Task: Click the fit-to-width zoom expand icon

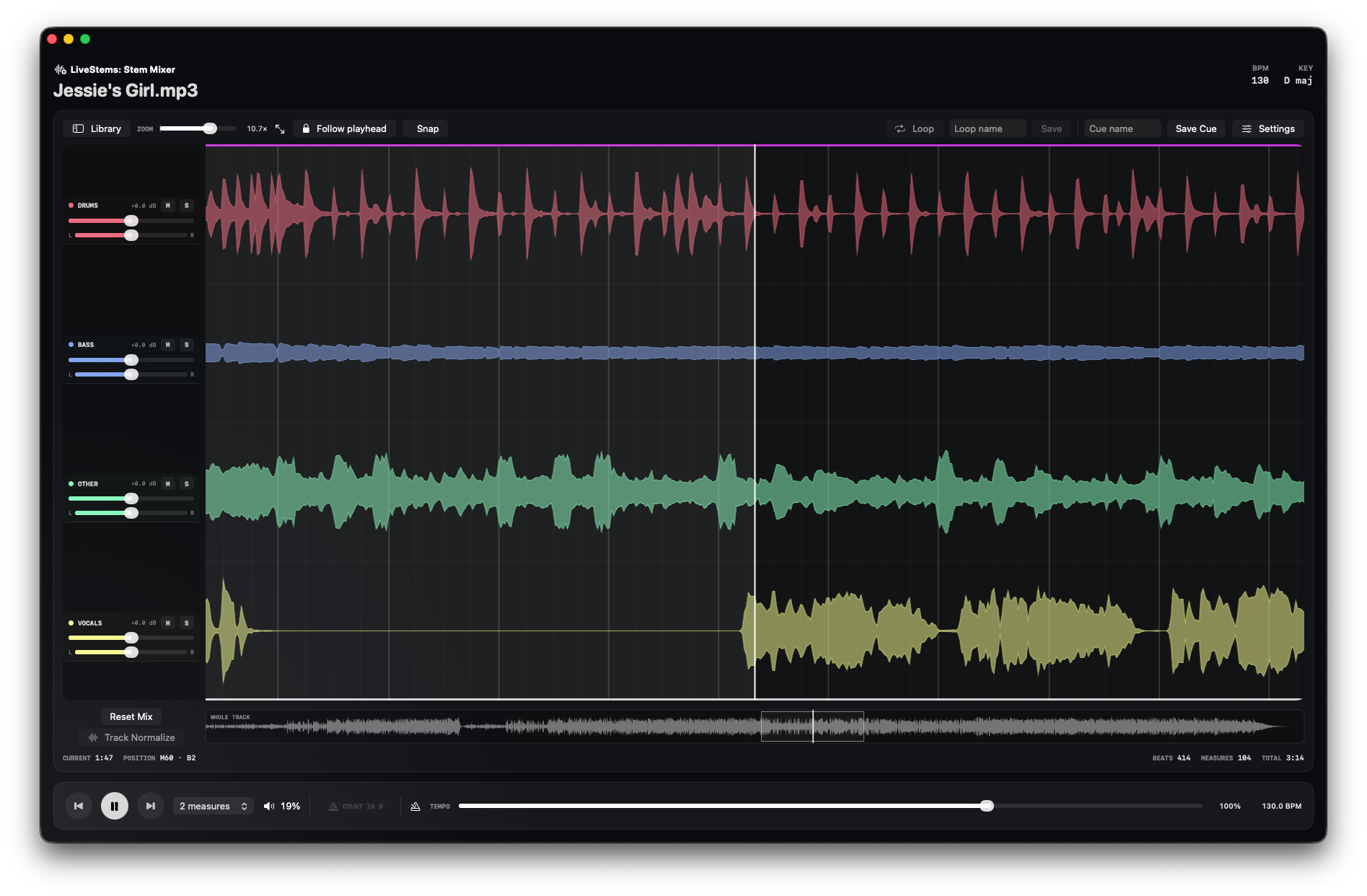Action: pyautogui.click(x=280, y=128)
